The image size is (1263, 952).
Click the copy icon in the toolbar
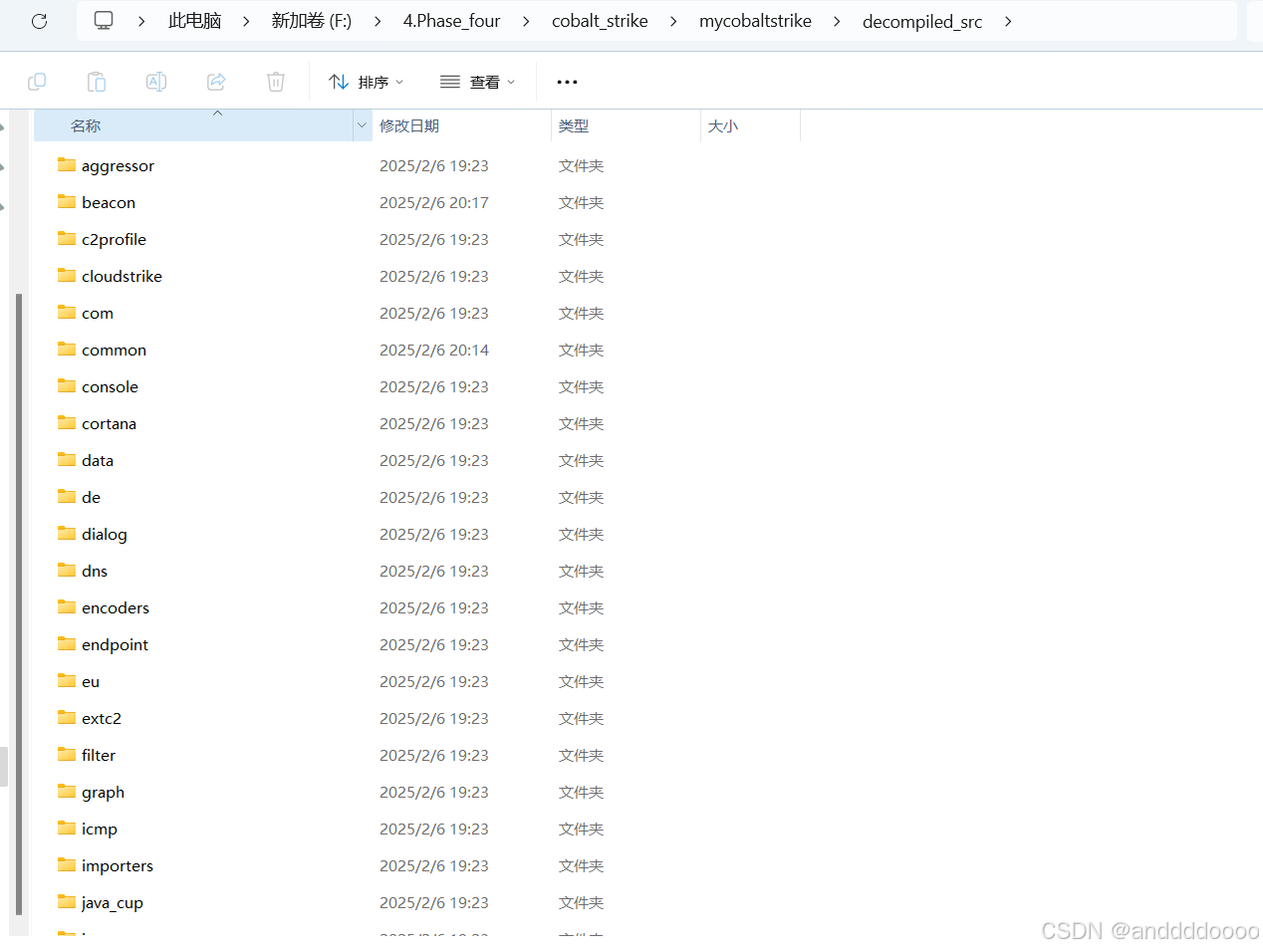37,82
